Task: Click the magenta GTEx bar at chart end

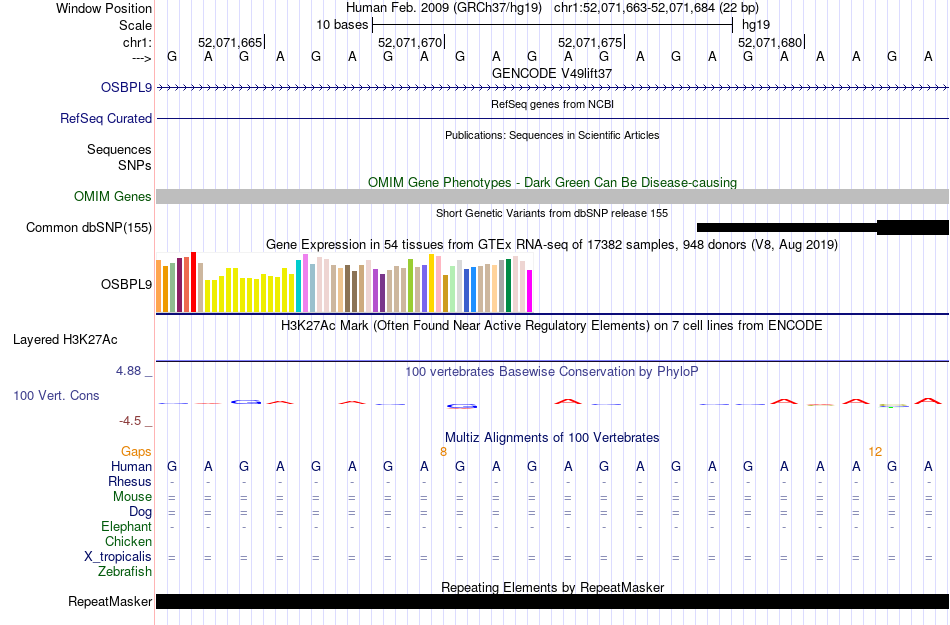Action: tap(530, 291)
